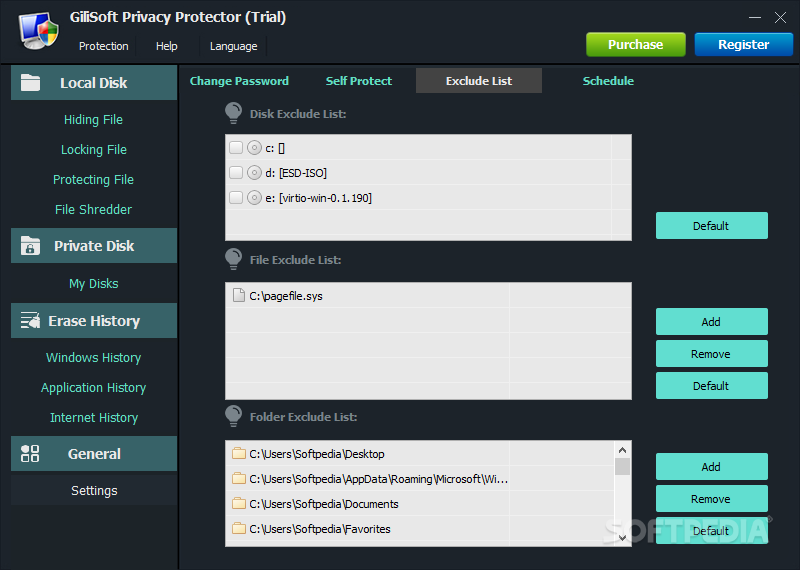Click the Private Disk section header
The image size is (800, 570).
[94, 245]
